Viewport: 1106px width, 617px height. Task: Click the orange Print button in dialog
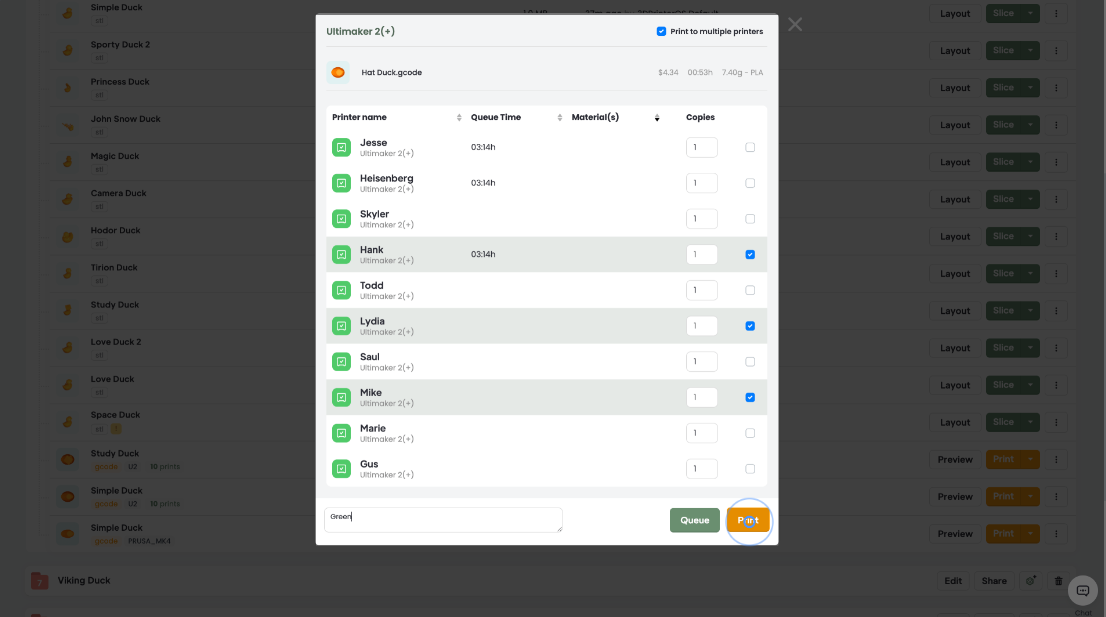point(748,520)
